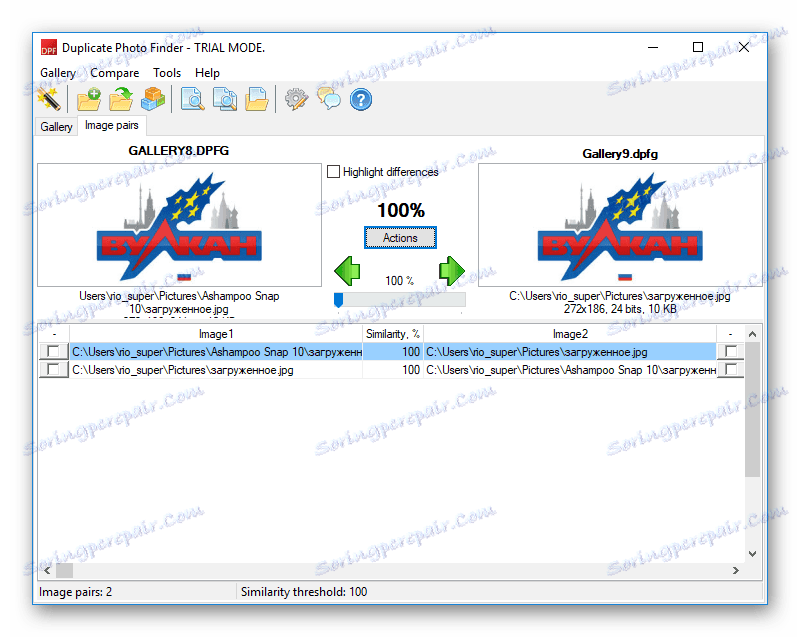Click the horizontal scroll right arrow

coord(736,570)
